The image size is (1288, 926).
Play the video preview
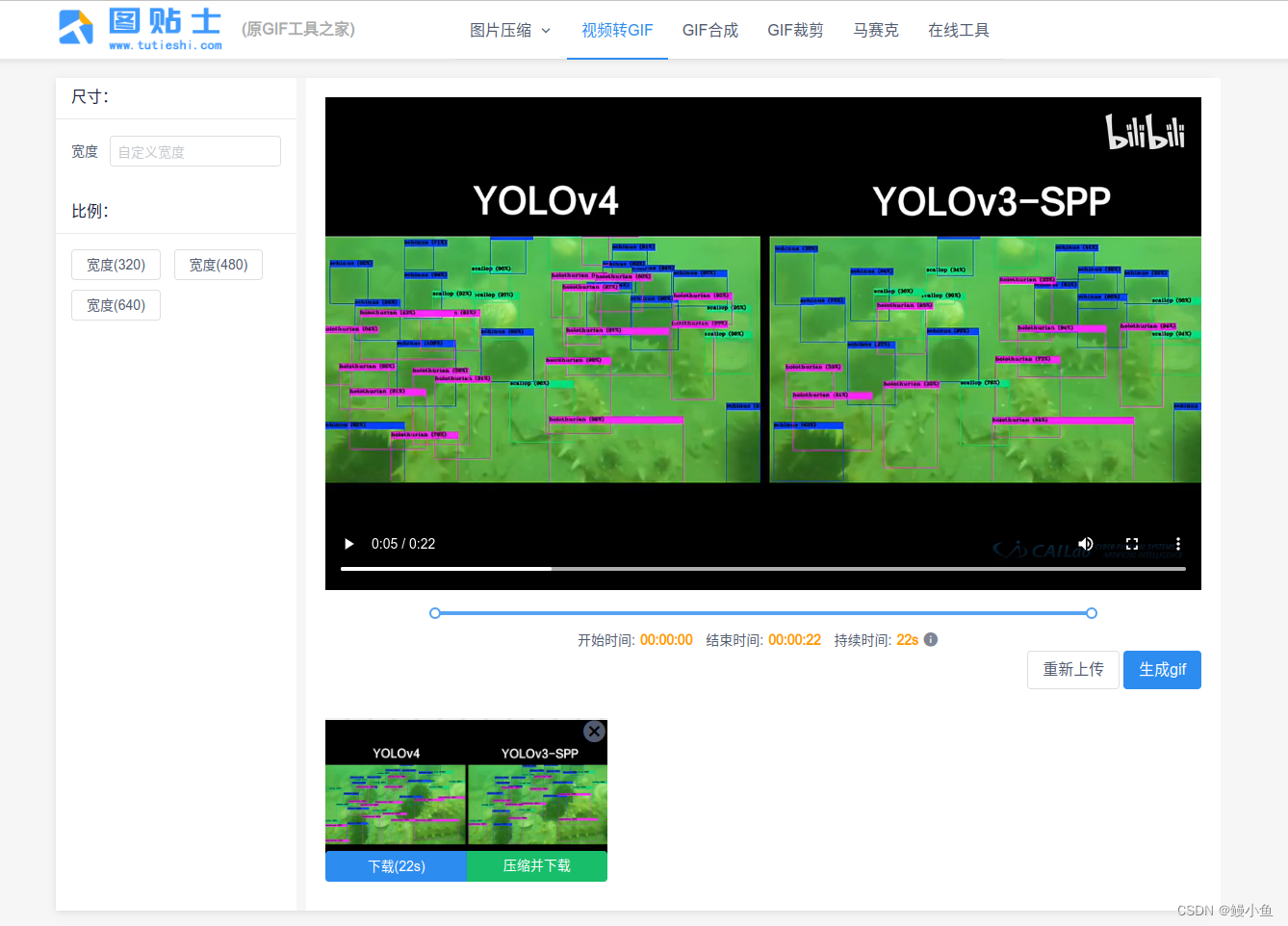tap(348, 544)
